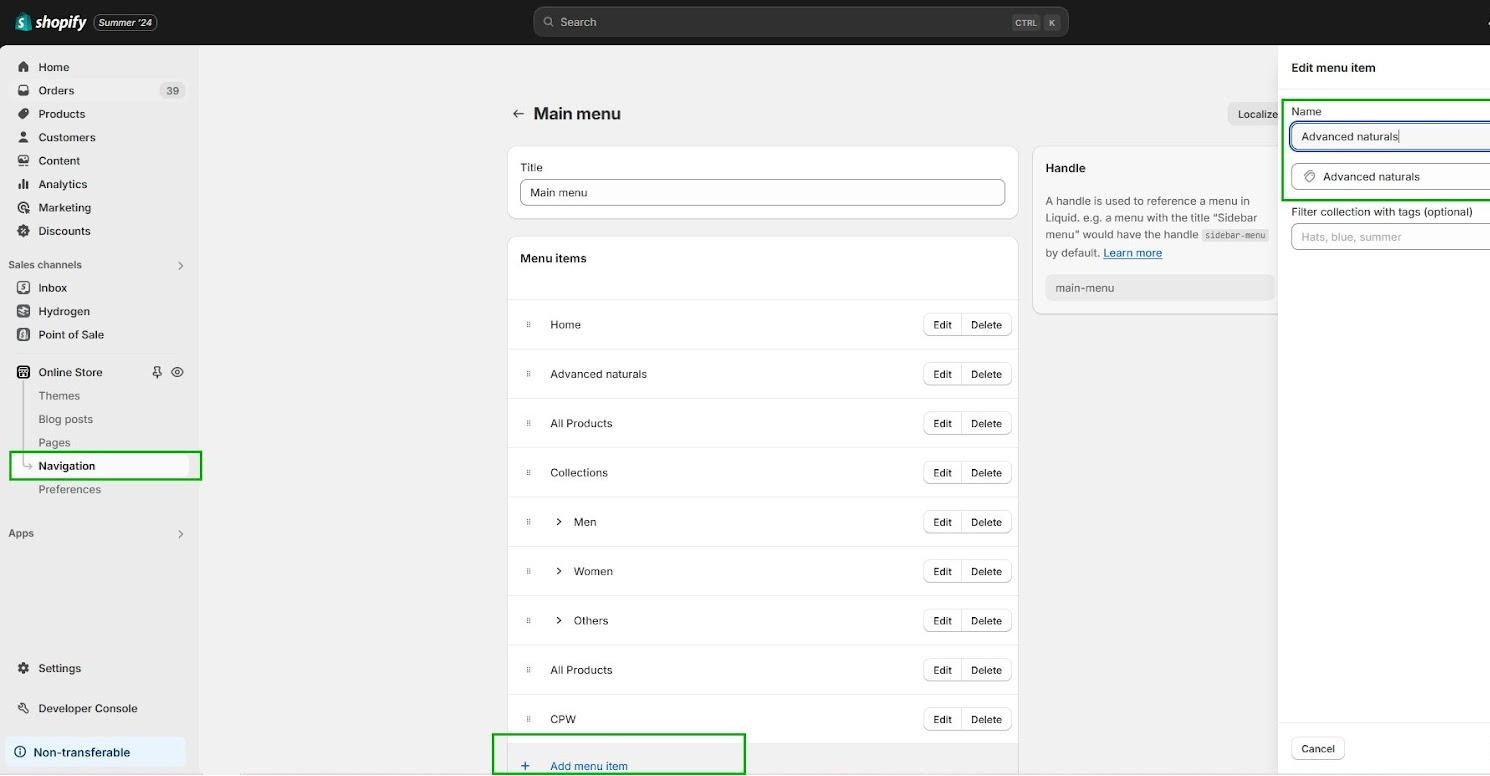The width and height of the screenshot is (1490, 776).
Task: Expand the Others menu item chevron
Action: (559, 621)
